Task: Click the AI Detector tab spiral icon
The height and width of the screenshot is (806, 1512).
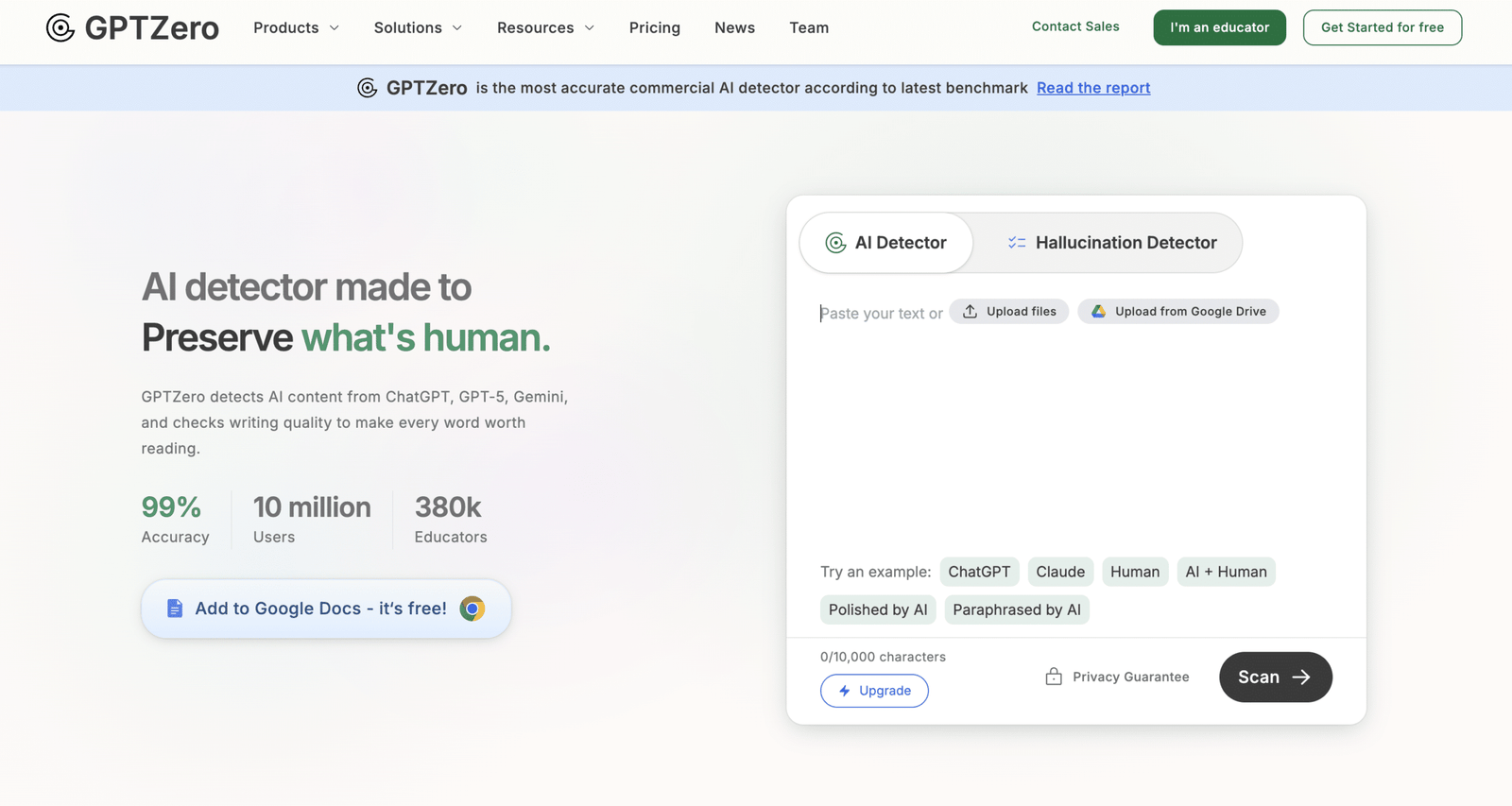Action: coord(835,243)
